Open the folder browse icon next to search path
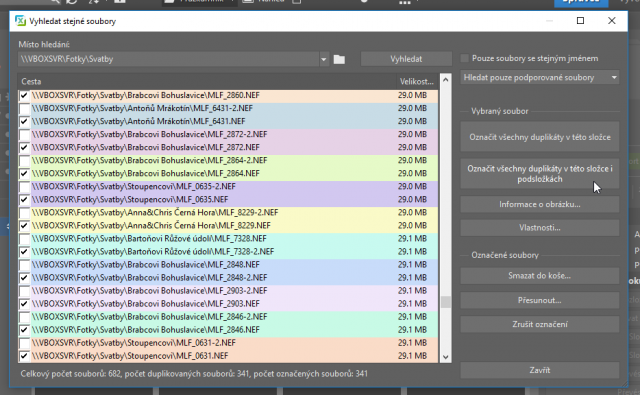This screenshot has width=640, height=395. tap(339, 59)
